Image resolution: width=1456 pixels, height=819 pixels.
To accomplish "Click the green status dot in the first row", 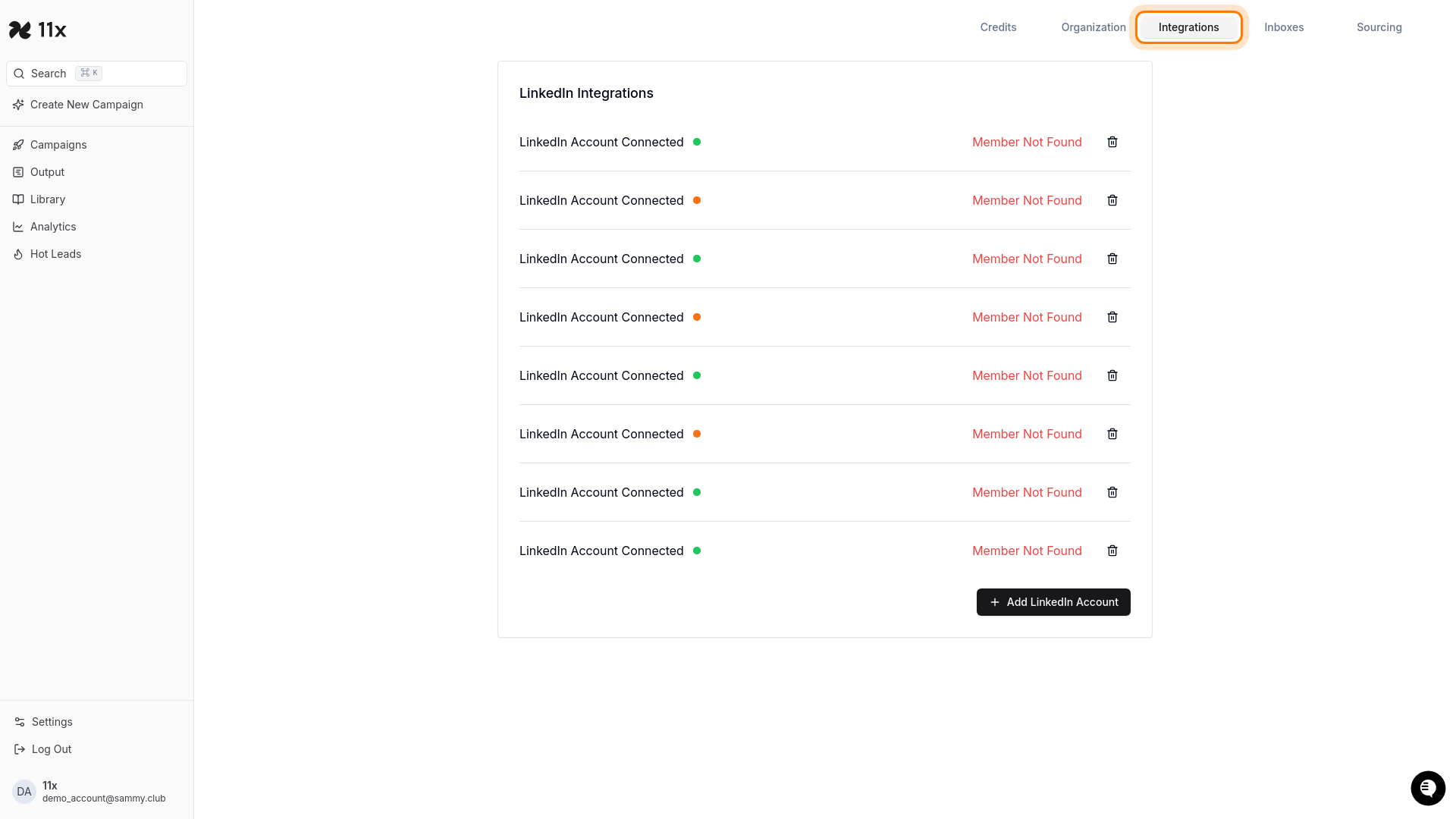I will (x=697, y=142).
